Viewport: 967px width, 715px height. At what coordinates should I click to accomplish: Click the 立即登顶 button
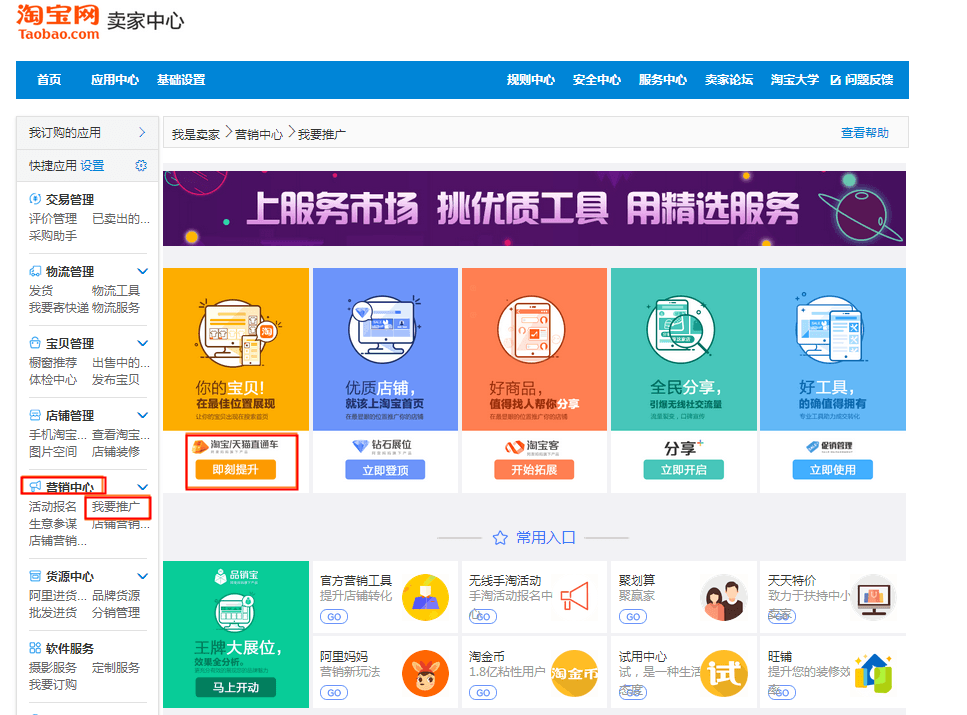tap(385, 470)
